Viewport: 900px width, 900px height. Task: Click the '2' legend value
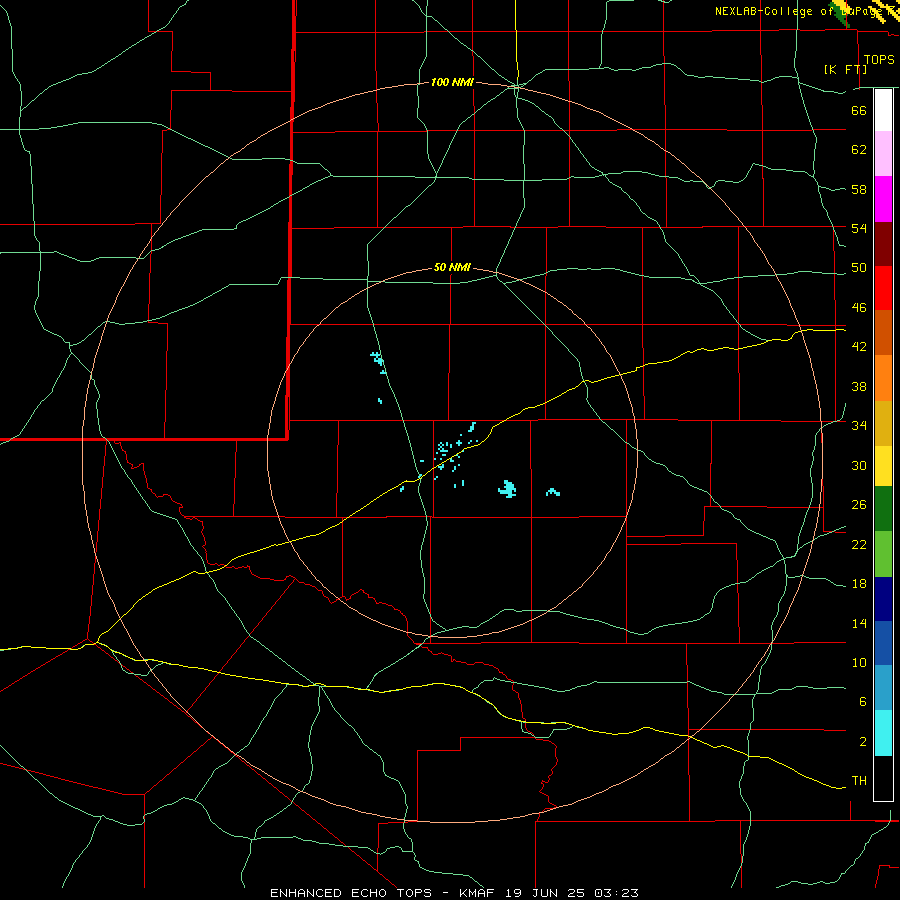(863, 741)
